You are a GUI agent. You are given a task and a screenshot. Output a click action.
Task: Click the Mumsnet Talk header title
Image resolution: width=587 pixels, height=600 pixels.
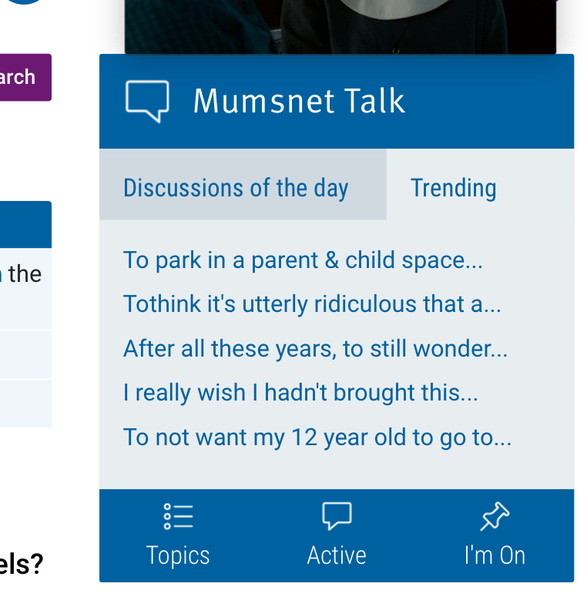[299, 101]
